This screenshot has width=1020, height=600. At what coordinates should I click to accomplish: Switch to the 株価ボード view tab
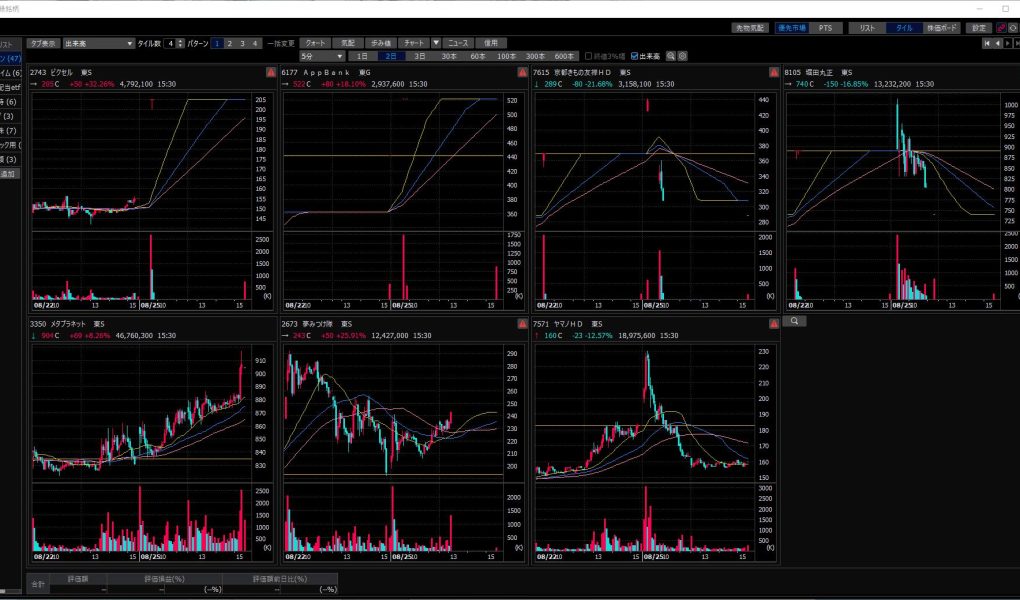point(940,28)
